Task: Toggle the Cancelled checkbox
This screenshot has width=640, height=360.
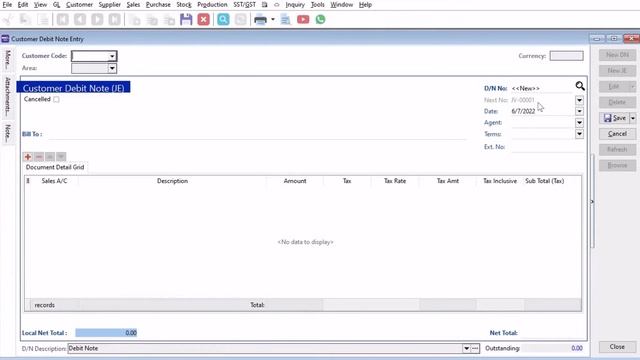Action: (56, 99)
